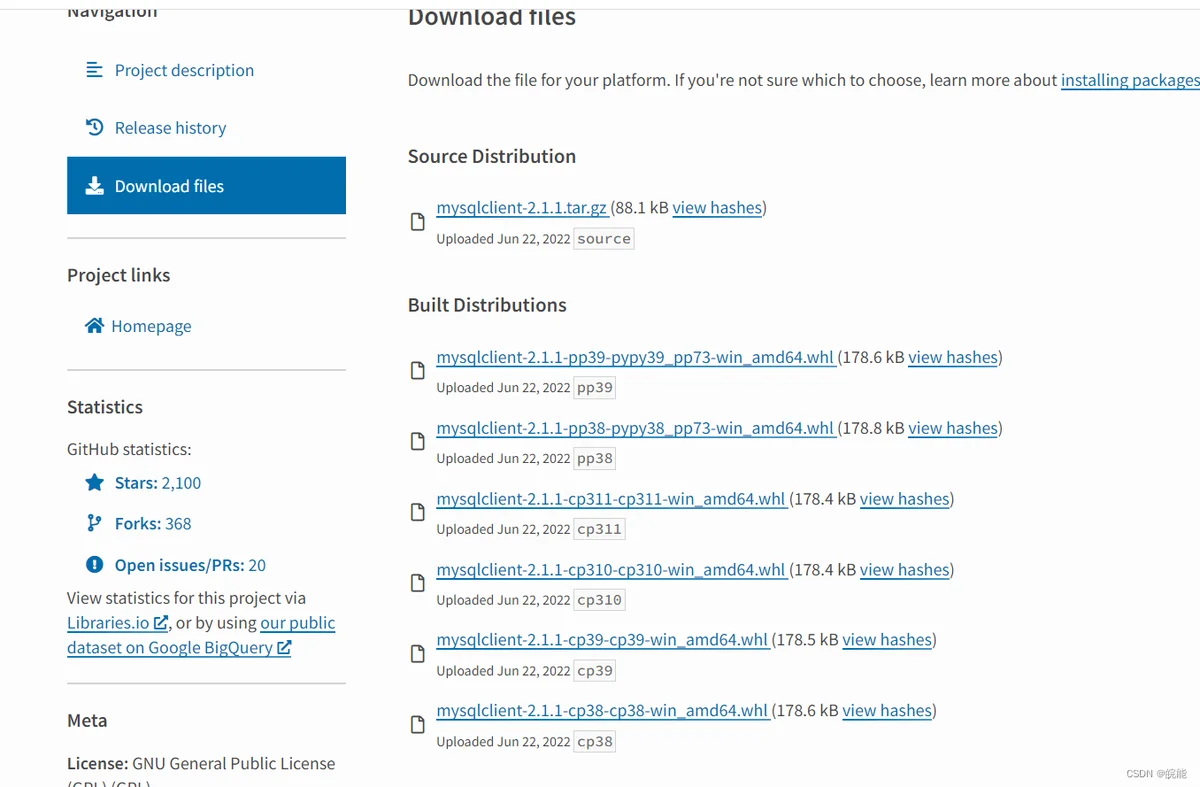This screenshot has width=1200, height=787.
Task: View hashes for the pp38 wheel
Action: tap(953, 428)
